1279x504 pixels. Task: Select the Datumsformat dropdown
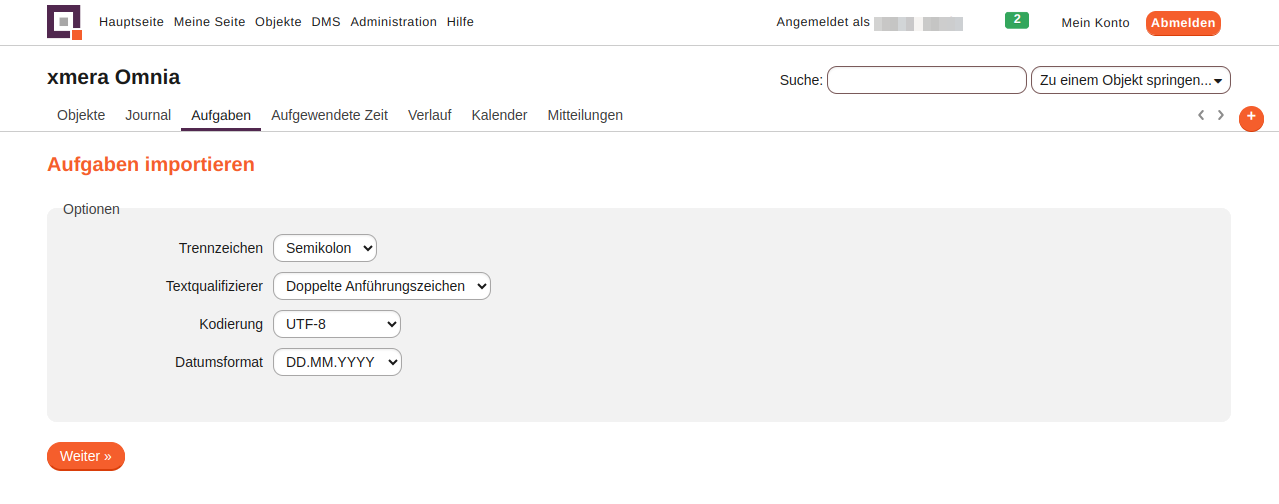[337, 362]
